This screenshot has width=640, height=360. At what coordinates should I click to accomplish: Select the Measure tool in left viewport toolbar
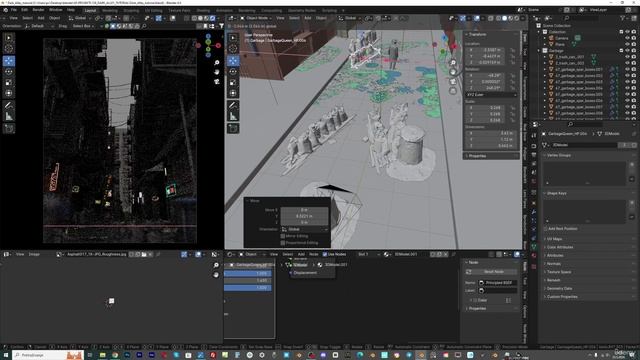tap(9, 116)
